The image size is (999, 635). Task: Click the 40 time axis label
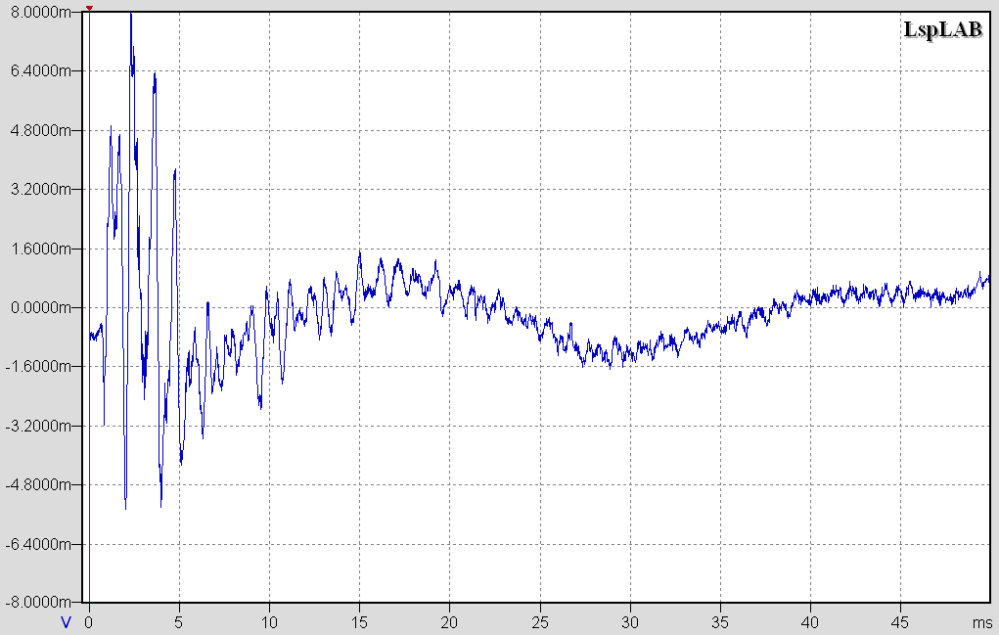[810, 622]
